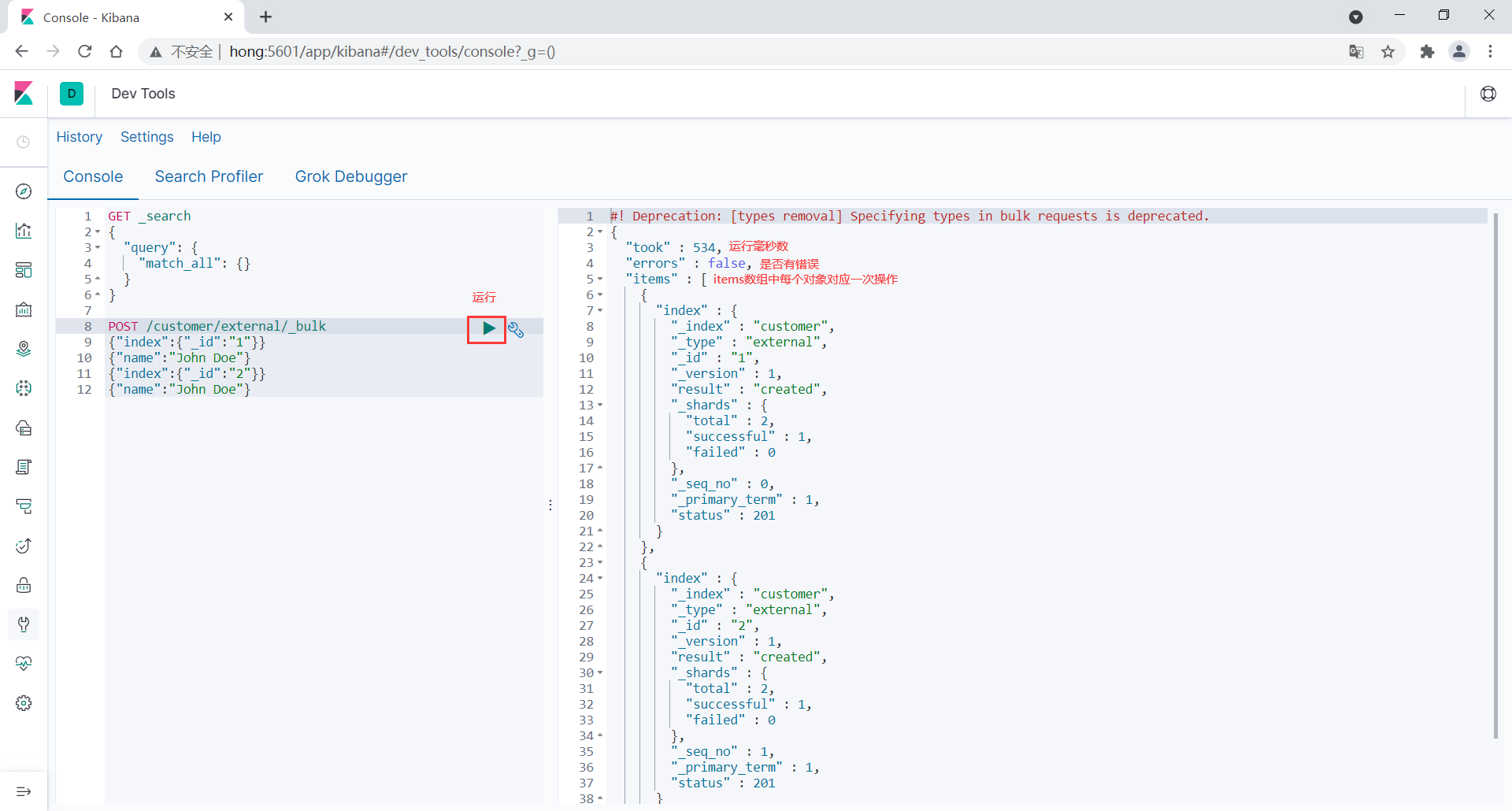1512x811 pixels.
Task: Expand the side navigation arrow icon
Action: pyautogui.click(x=24, y=791)
